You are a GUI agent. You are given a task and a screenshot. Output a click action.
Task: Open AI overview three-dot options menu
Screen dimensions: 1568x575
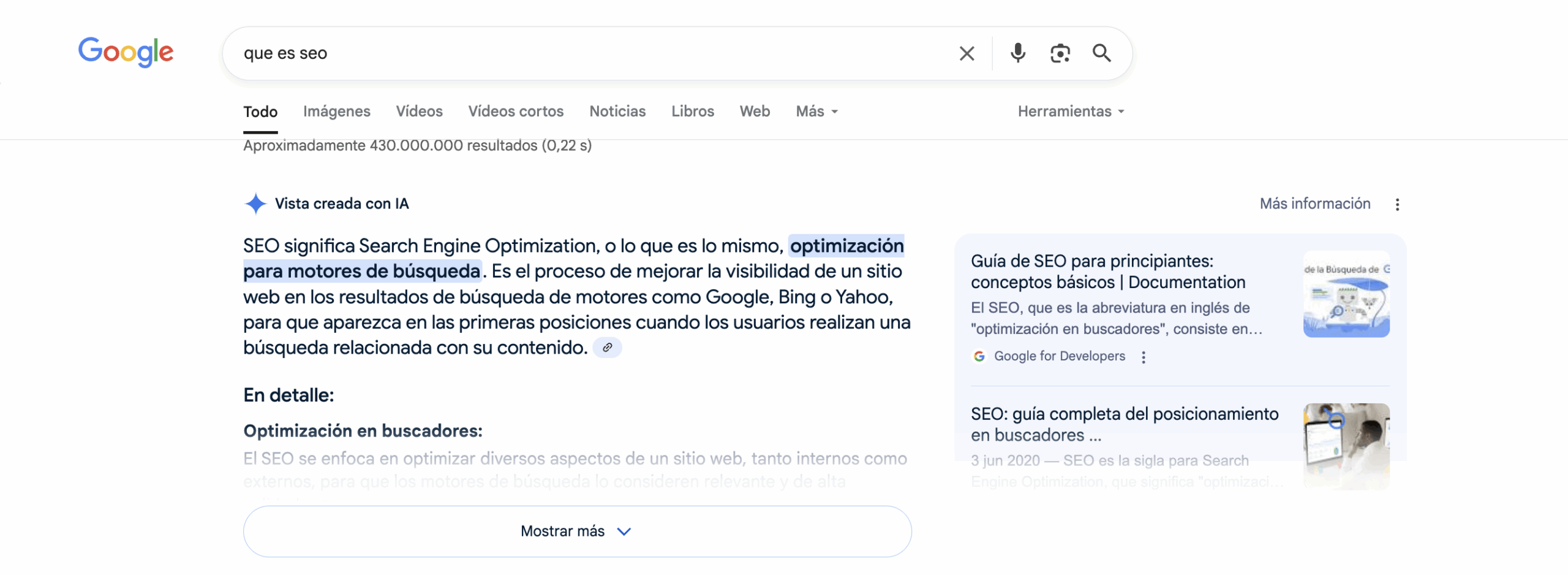point(1397,205)
